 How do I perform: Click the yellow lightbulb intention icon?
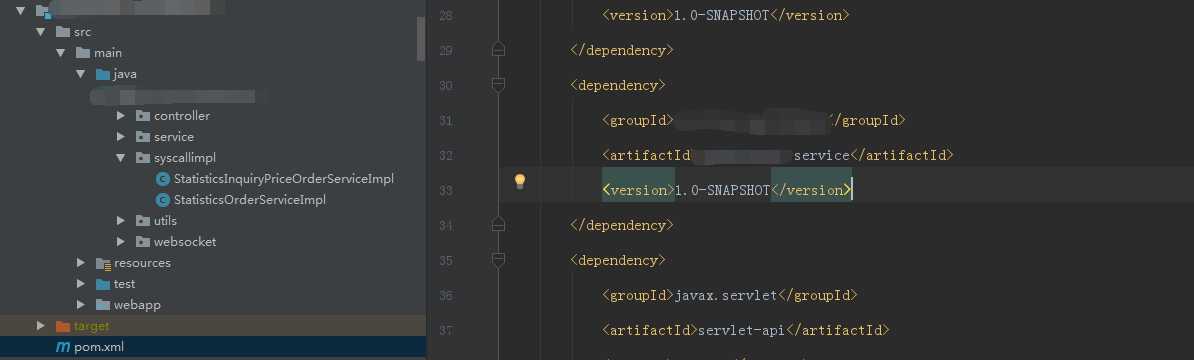pyautogui.click(x=520, y=181)
